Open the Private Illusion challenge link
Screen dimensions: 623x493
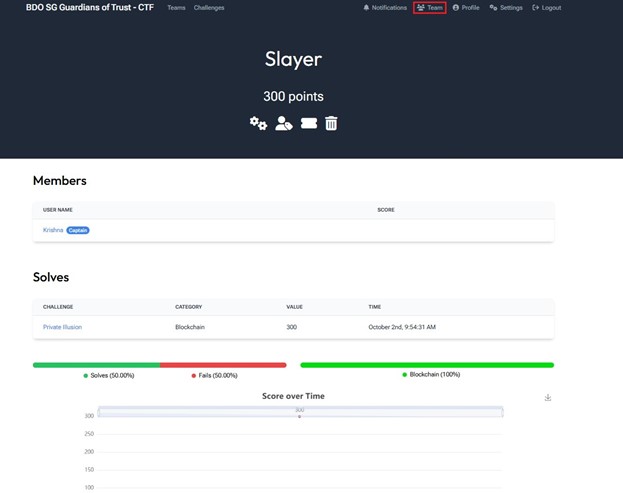pyautogui.click(x=62, y=327)
